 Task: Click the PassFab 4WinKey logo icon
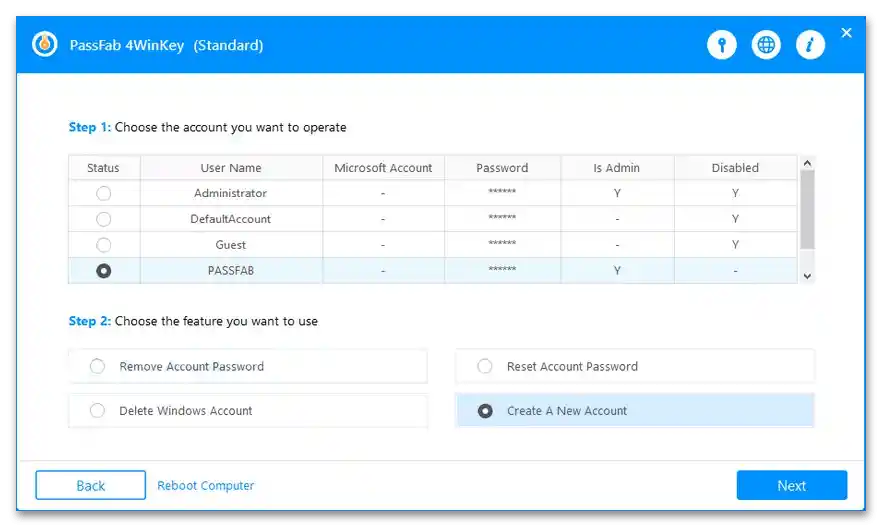(x=45, y=44)
